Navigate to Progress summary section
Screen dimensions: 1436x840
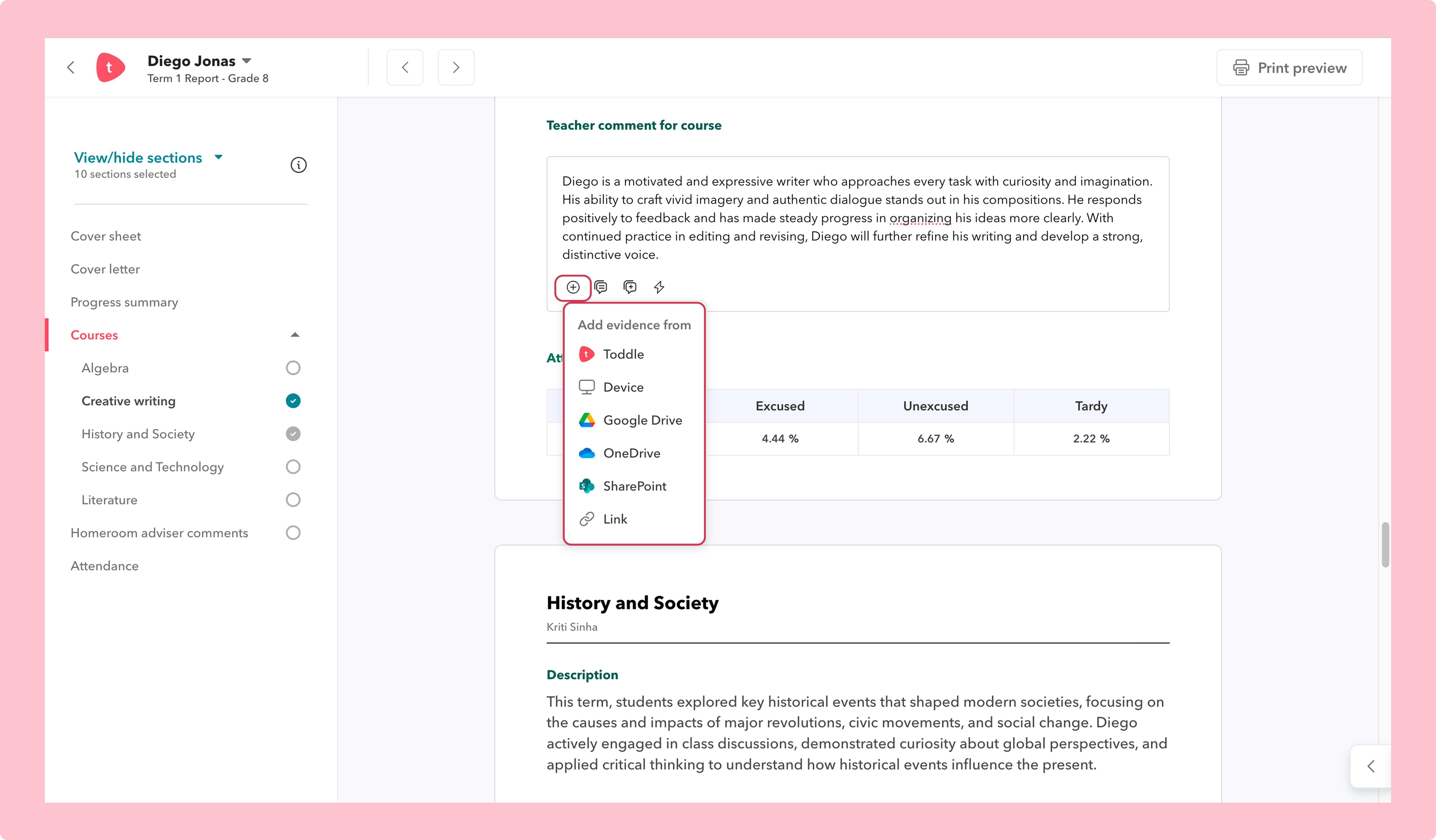[x=124, y=303]
